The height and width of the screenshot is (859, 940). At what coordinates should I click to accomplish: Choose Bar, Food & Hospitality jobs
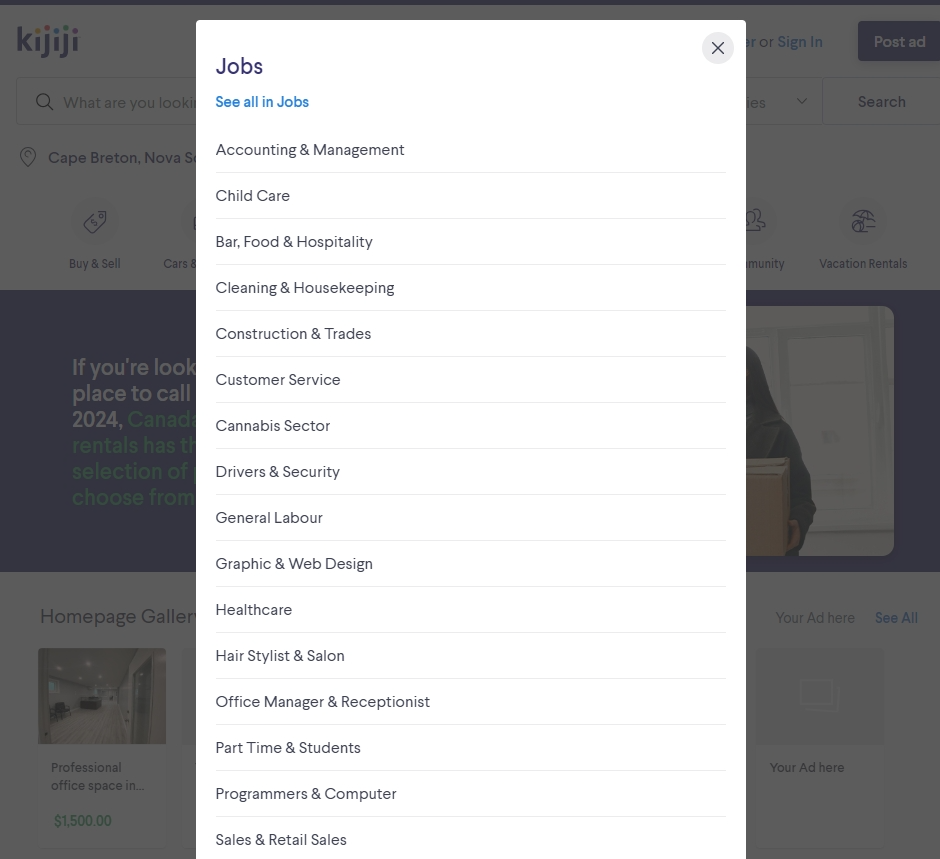[294, 242]
